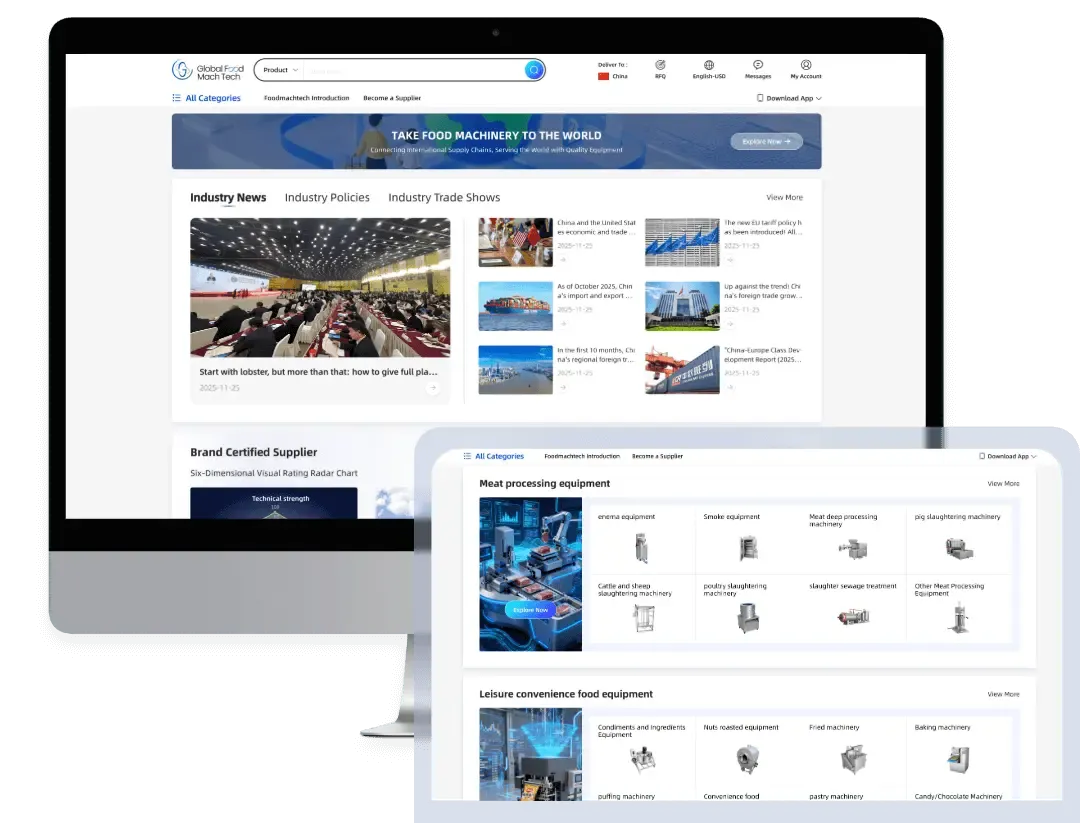Click the China flag under Deliver To
The width and height of the screenshot is (1080, 823).
point(603,76)
